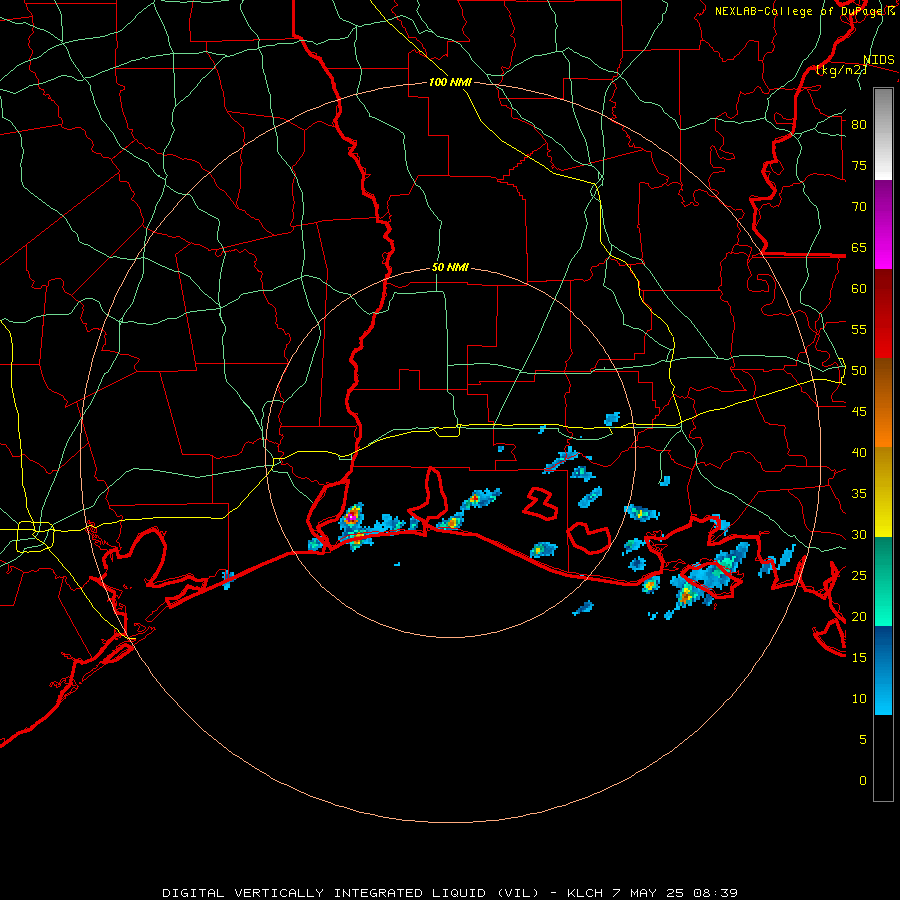Click the 50 value on the color scale

point(859,371)
